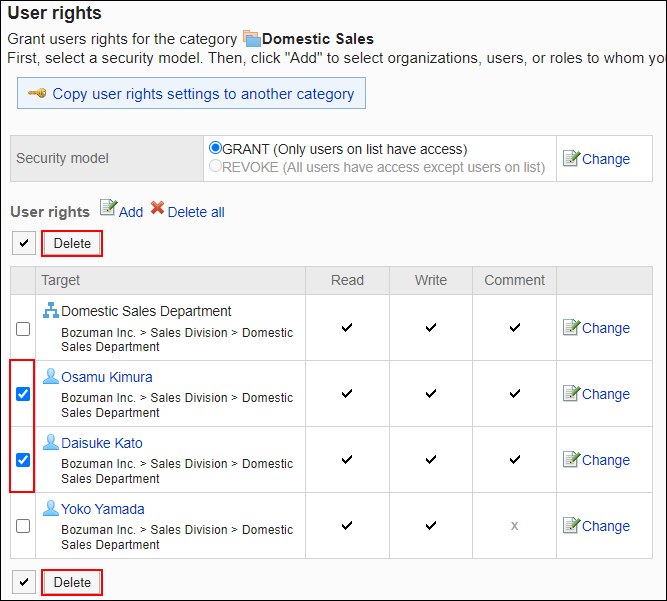Click the organization icon for Domestic Sales Department
This screenshot has width=667, height=601.
51,310
